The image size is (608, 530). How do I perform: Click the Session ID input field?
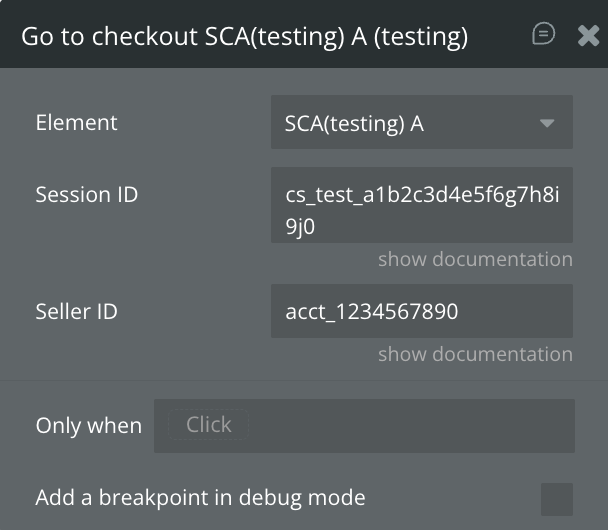click(x=421, y=205)
